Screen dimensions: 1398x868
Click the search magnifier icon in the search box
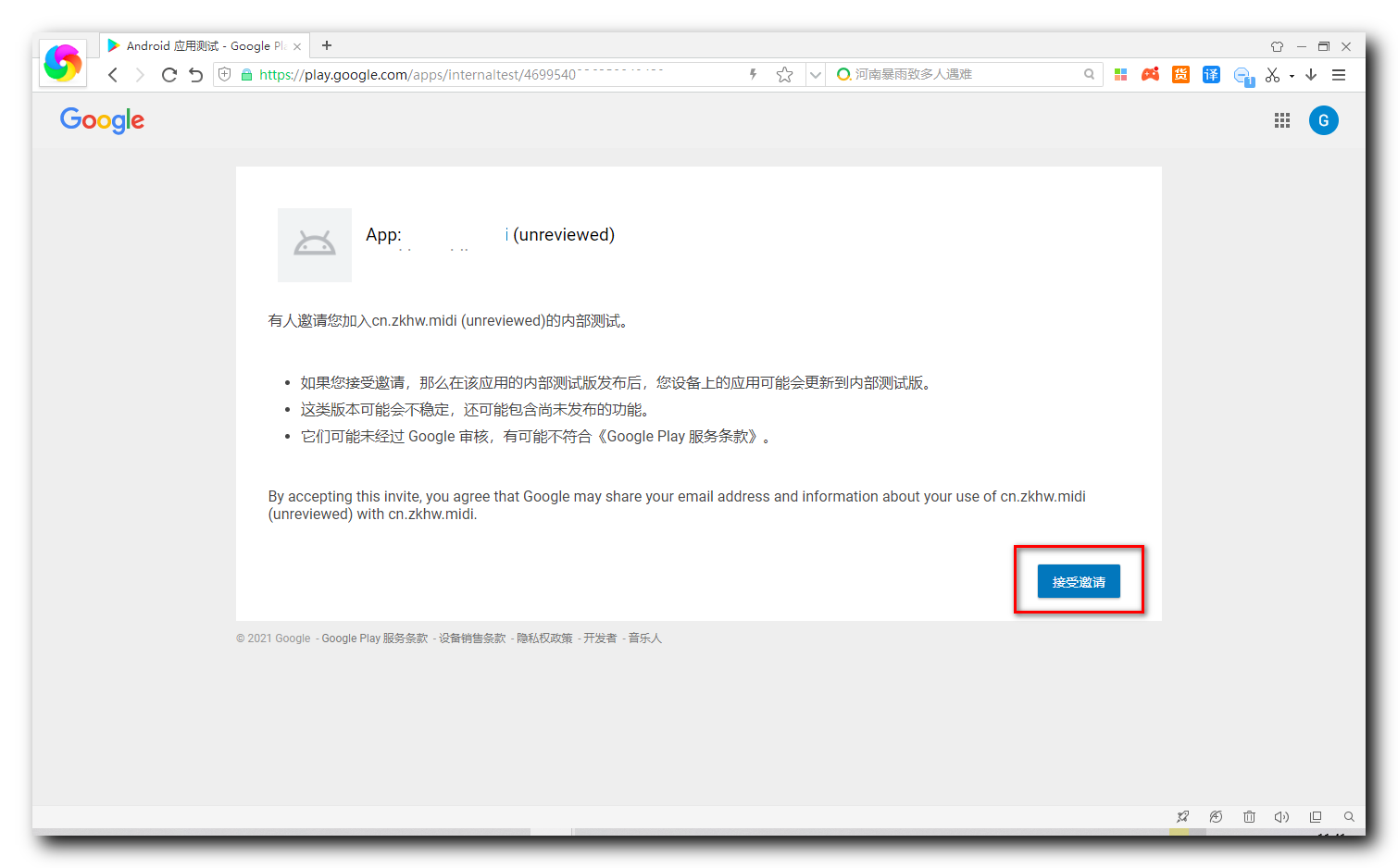pyautogui.click(x=1090, y=74)
